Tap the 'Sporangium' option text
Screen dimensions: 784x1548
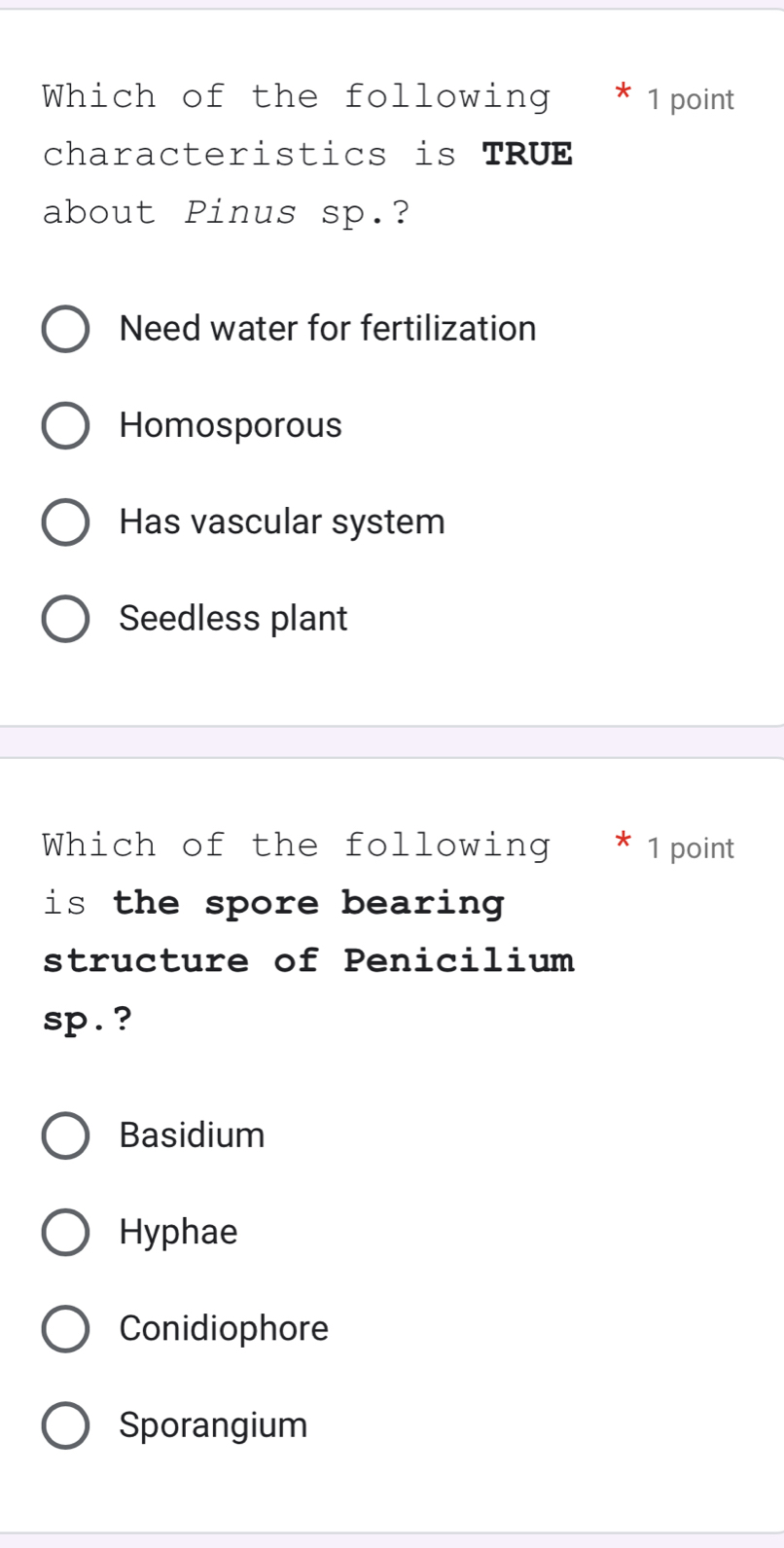tap(213, 1425)
